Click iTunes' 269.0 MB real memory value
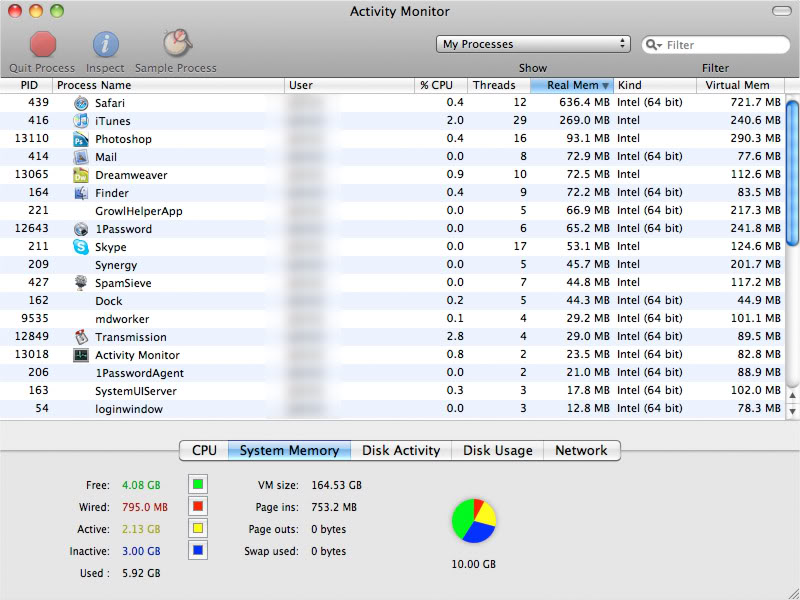The image size is (800, 600). (584, 120)
